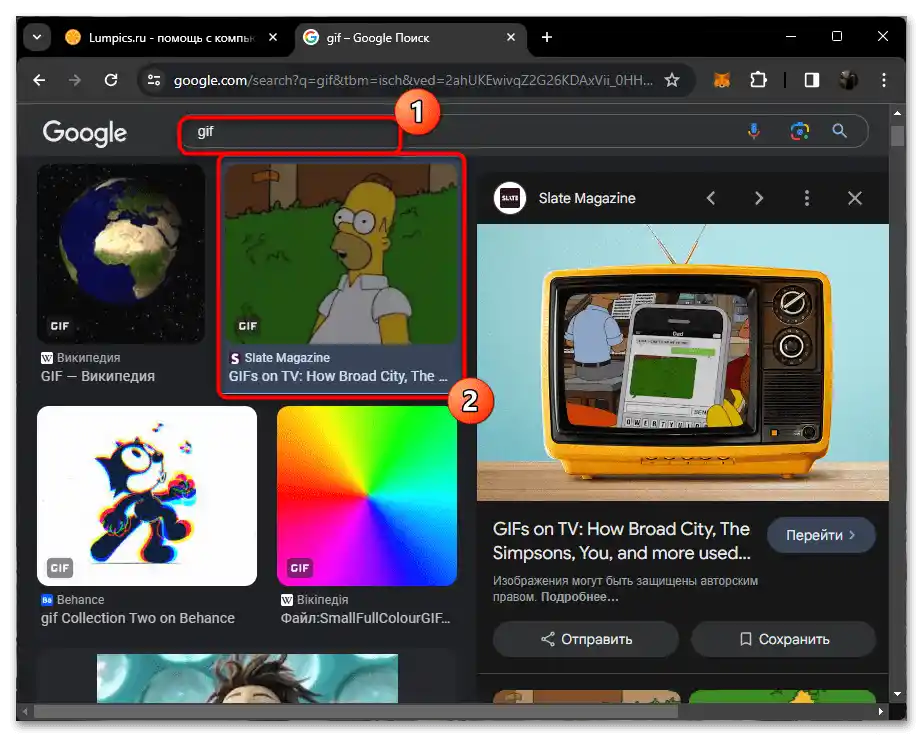Open gif Collection Two on Behance link
Image resolution: width=923 pixels, height=737 pixels.
[138, 618]
